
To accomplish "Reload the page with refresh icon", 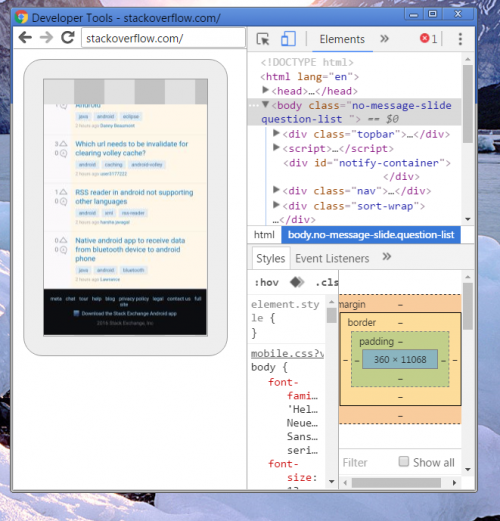I will [x=68, y=37].
